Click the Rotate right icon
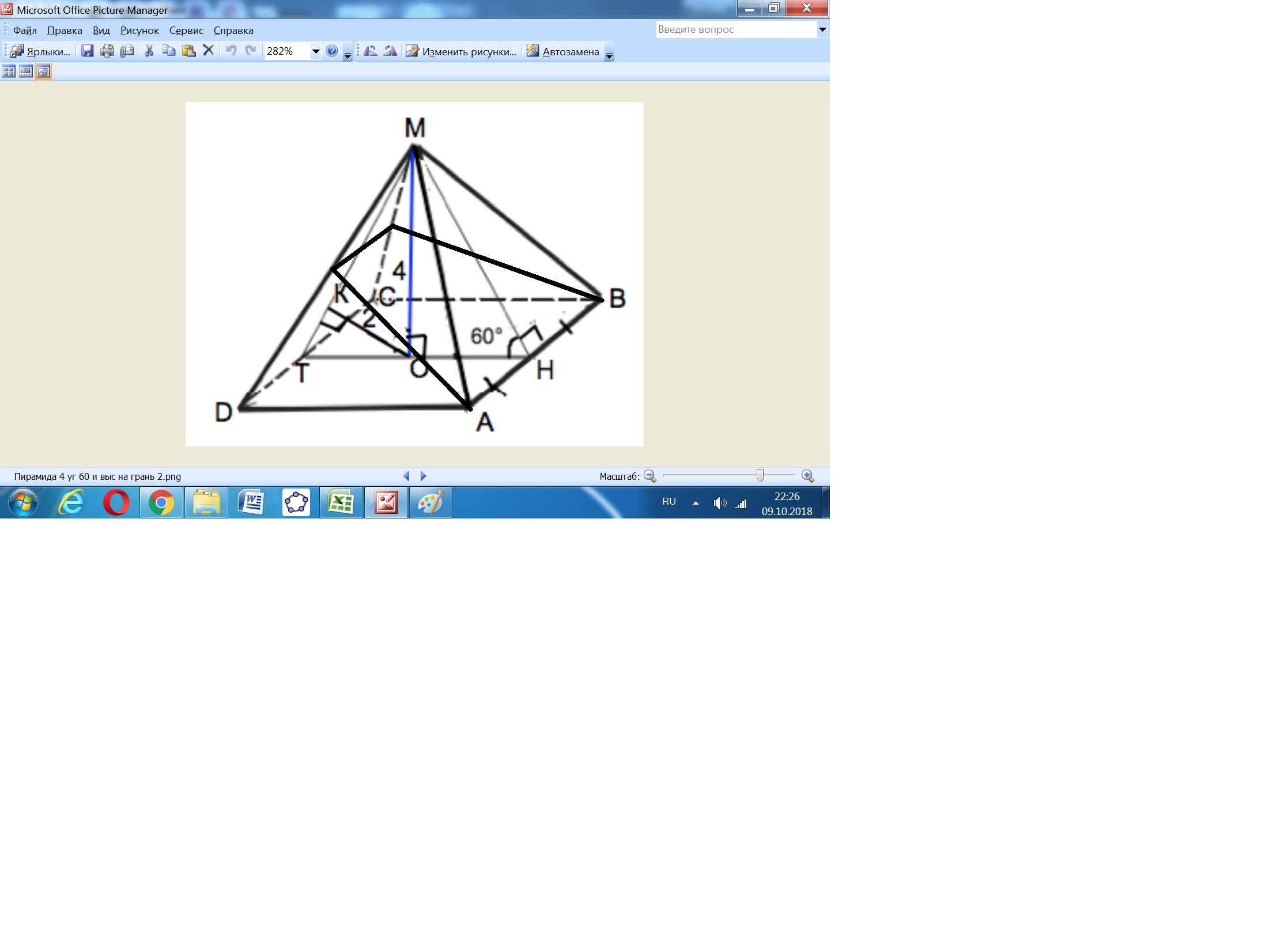This screenshot has height=935, width=1288. 390,51
